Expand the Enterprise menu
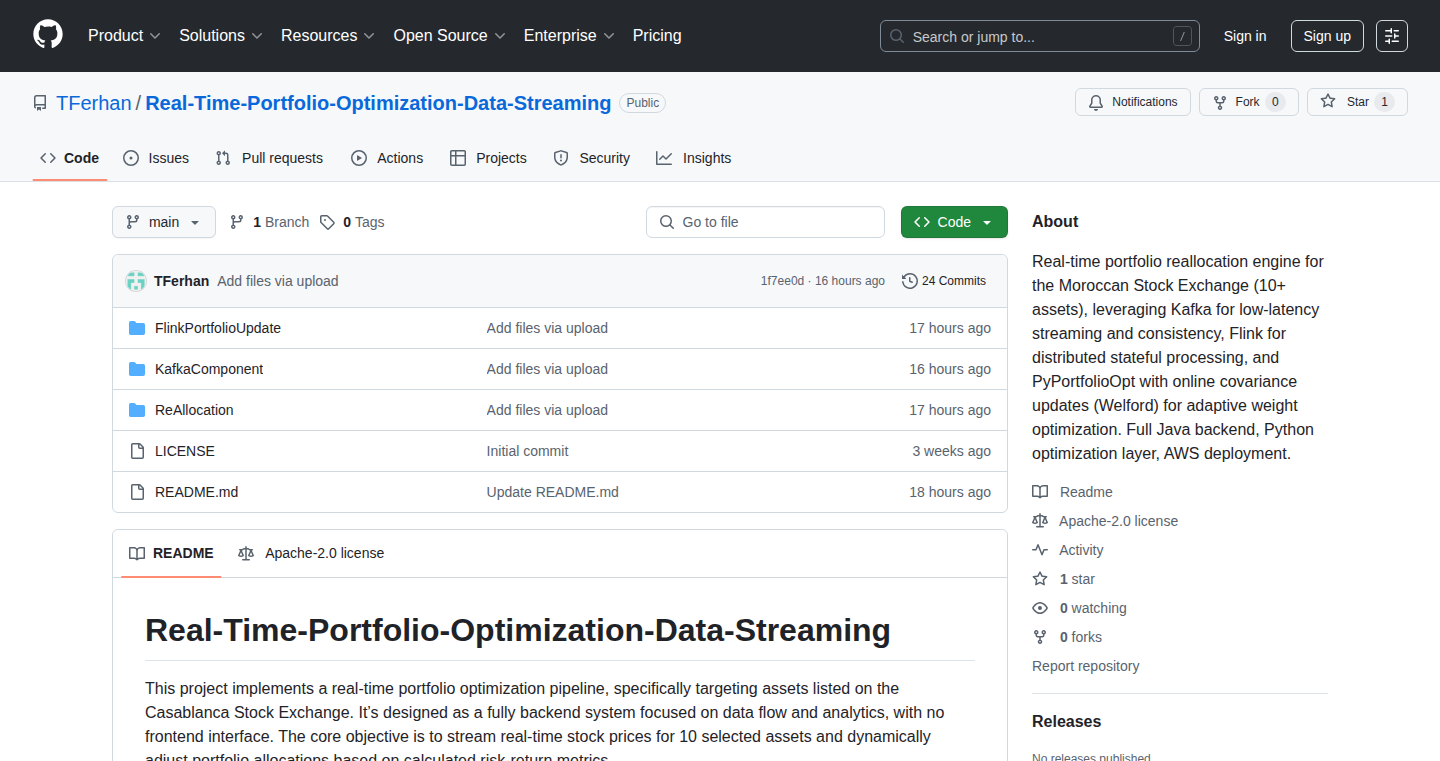This screenshot has width=1440, height=761. (x=570, y=36)
